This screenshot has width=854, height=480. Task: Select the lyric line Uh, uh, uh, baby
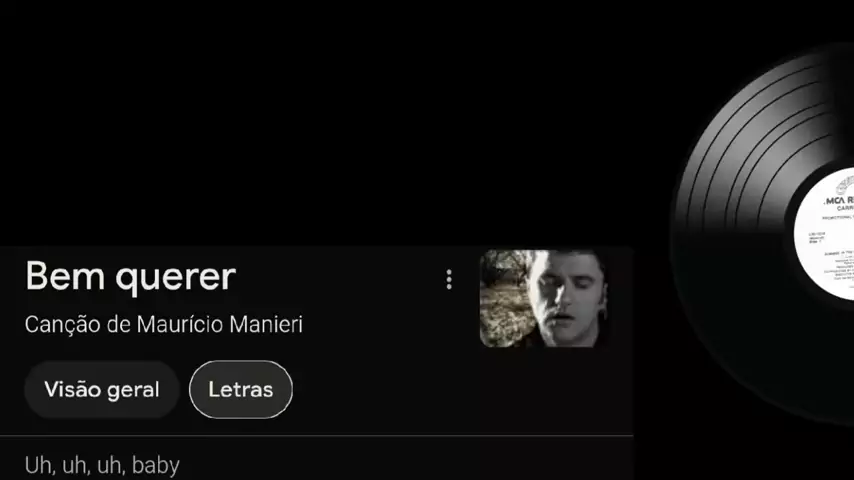(102, 465)
